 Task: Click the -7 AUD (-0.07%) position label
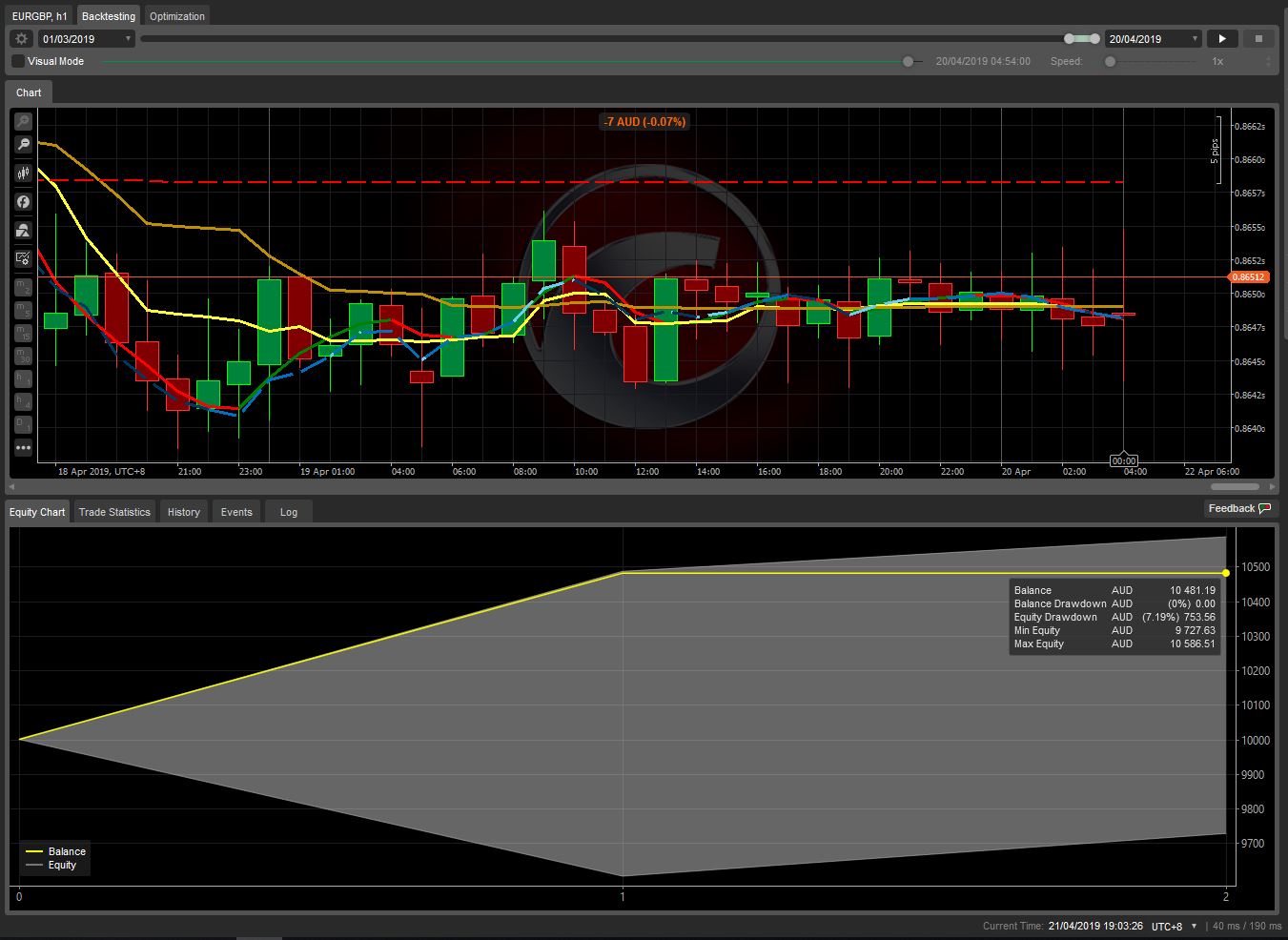point(644,122)
